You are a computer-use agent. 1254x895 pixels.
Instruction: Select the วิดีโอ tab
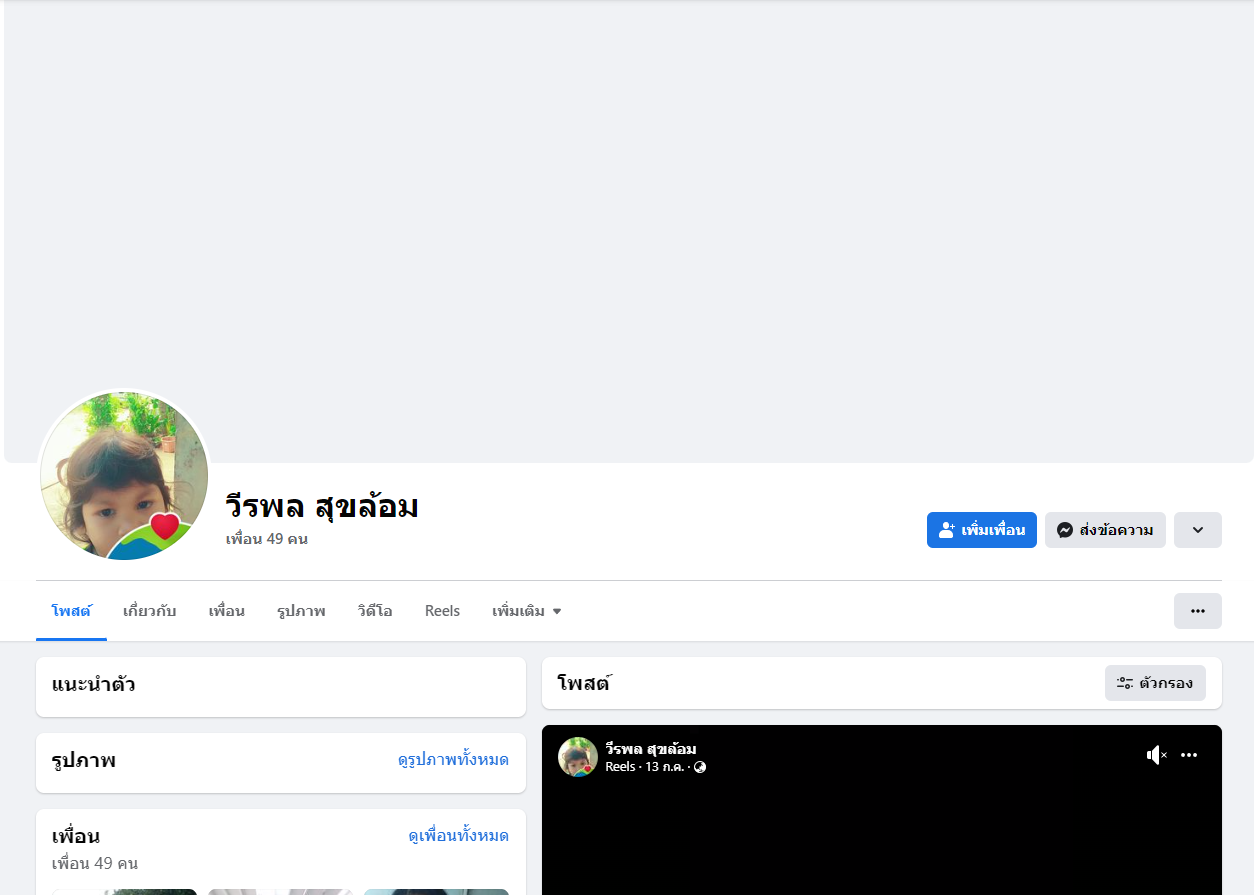375,611
